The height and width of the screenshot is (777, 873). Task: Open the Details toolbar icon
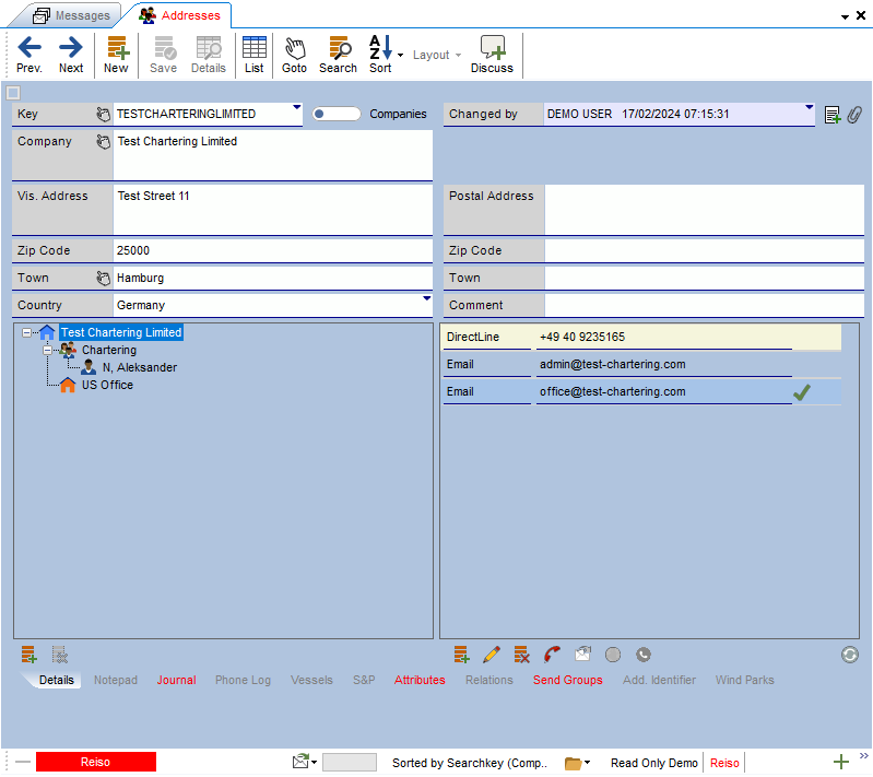point(208,55)
